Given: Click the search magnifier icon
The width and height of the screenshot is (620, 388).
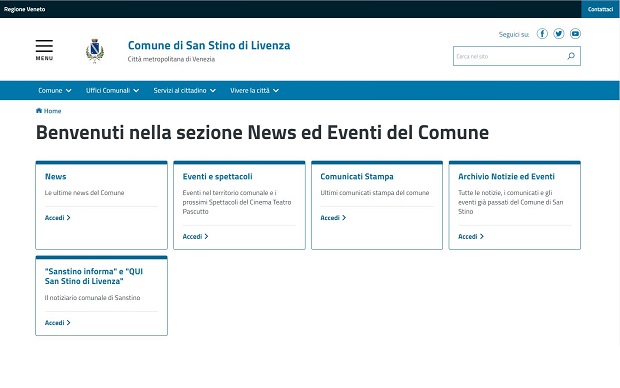Looking at the screenshot, I should 571,56.
